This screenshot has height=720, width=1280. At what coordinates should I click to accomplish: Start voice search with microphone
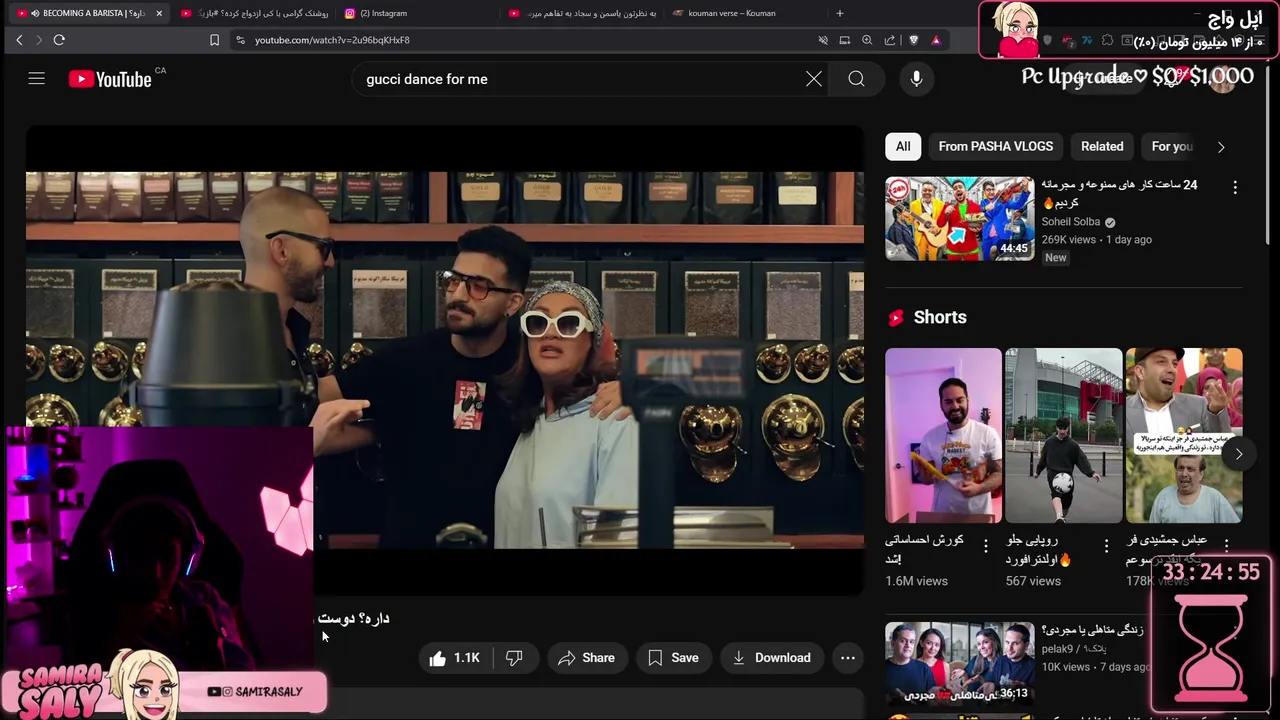click(x=916, y=79)
